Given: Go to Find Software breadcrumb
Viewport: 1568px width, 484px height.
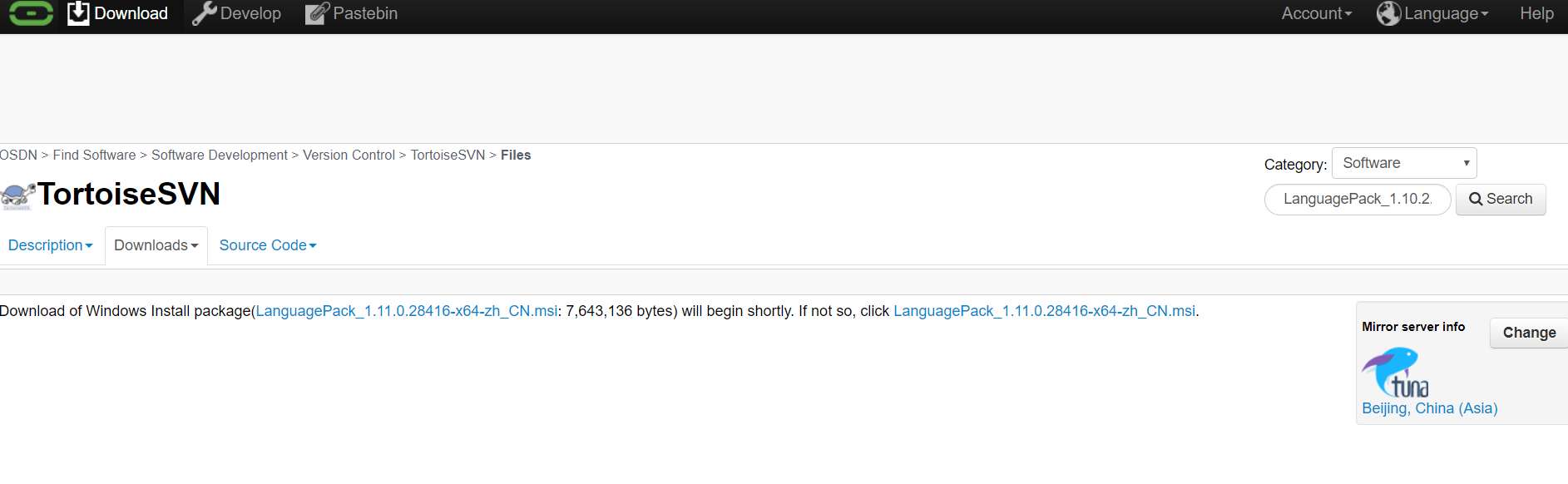Looking at the screenshot, I should (x=94, y=156).
